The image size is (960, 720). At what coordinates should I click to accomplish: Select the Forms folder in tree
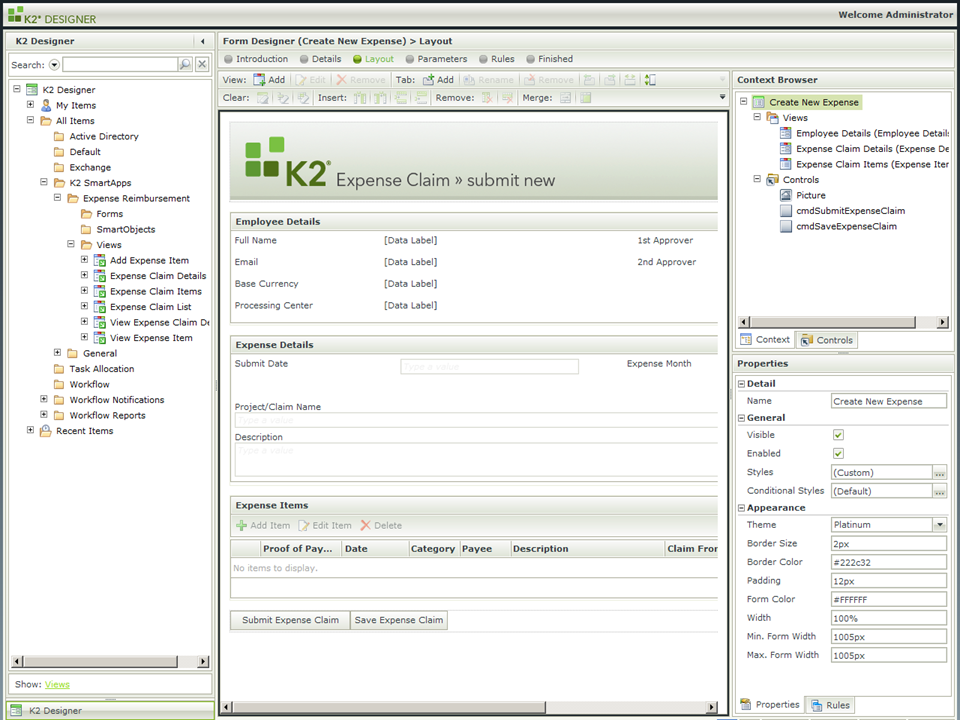(x=110, y=214)
